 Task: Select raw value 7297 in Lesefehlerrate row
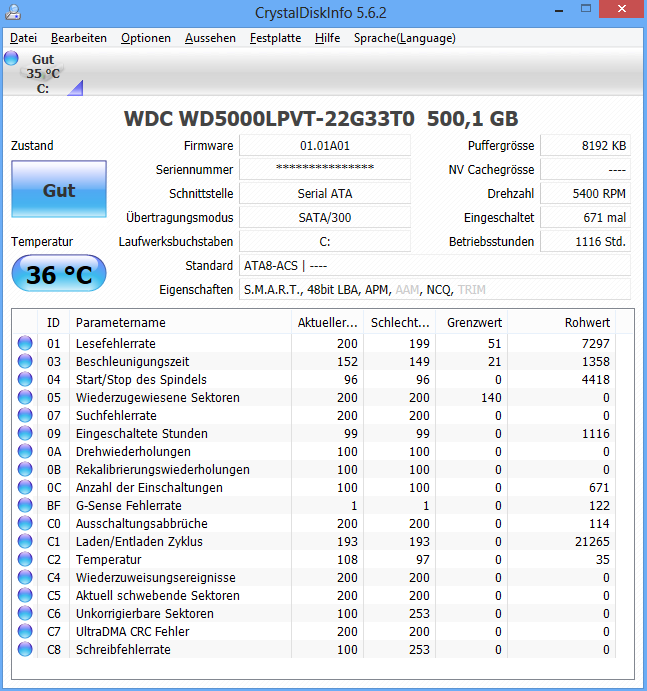click(x=595, y=343)
